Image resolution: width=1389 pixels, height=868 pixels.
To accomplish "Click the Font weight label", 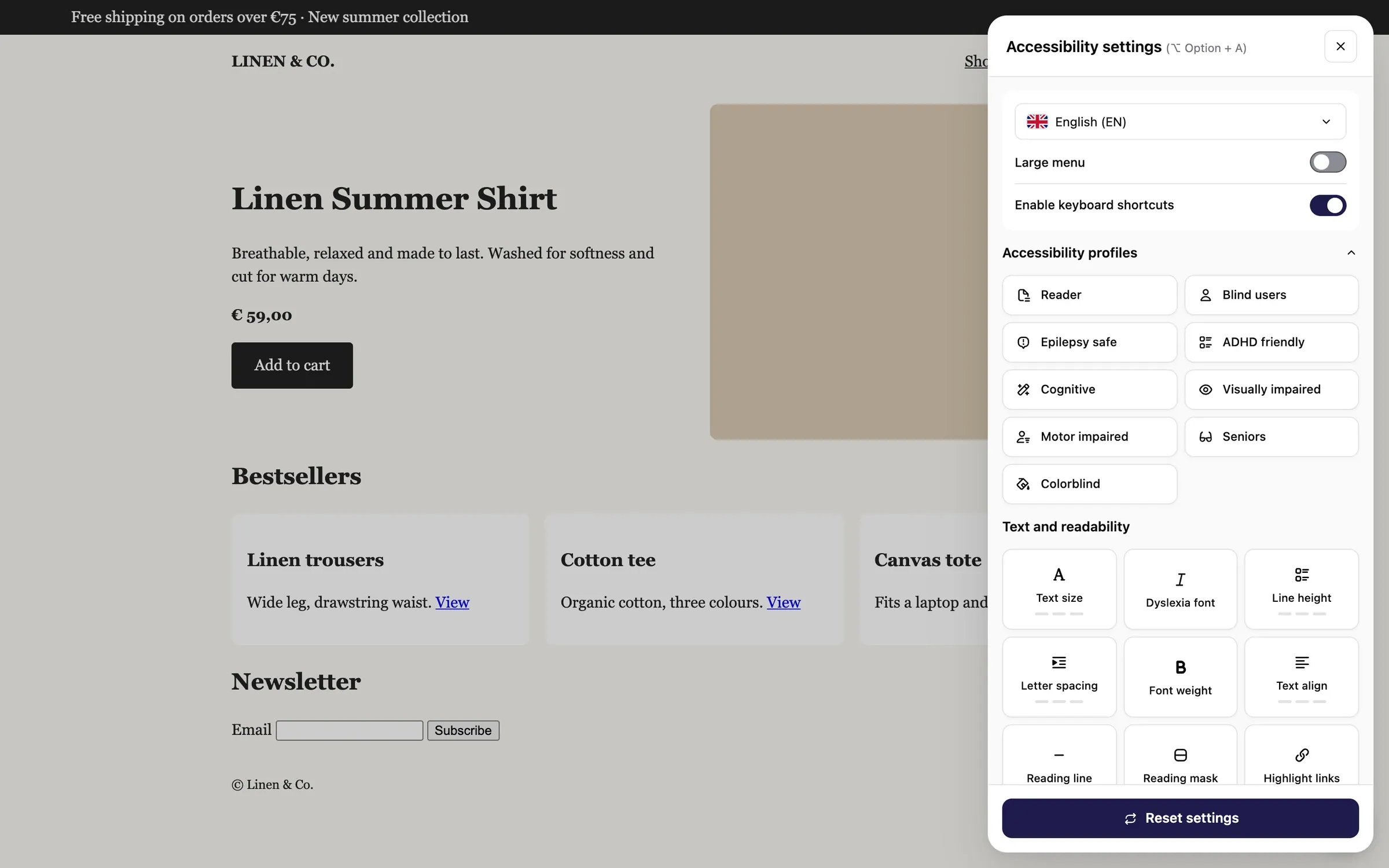I will point(1180,691).
